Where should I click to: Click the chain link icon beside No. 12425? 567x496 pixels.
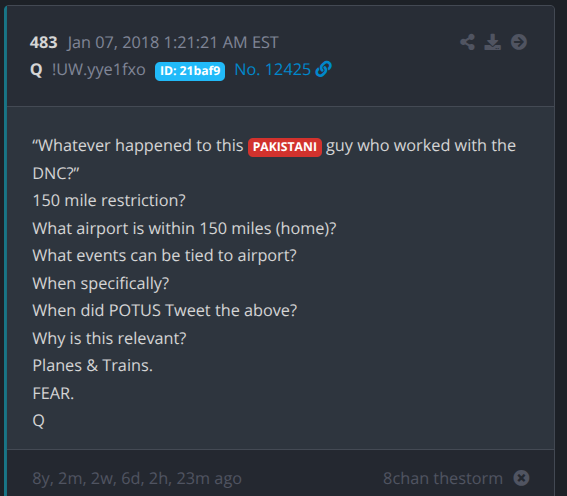pos(323,69)
